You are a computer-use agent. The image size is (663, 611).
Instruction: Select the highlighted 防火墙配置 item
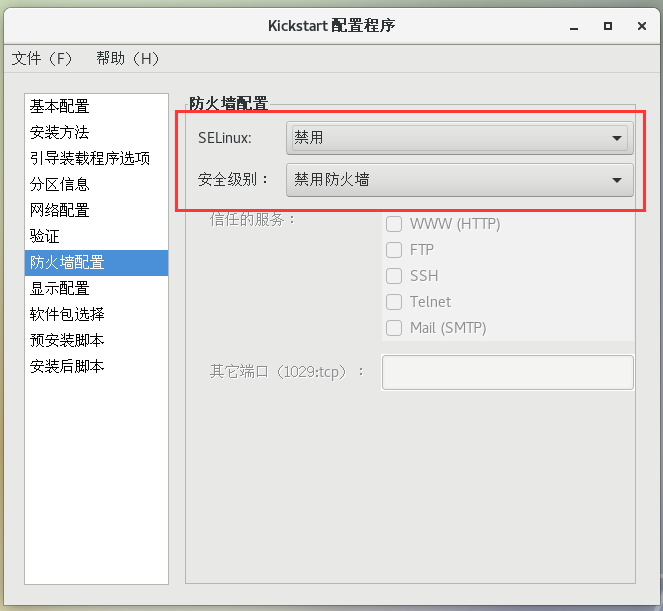coord(96,263)
